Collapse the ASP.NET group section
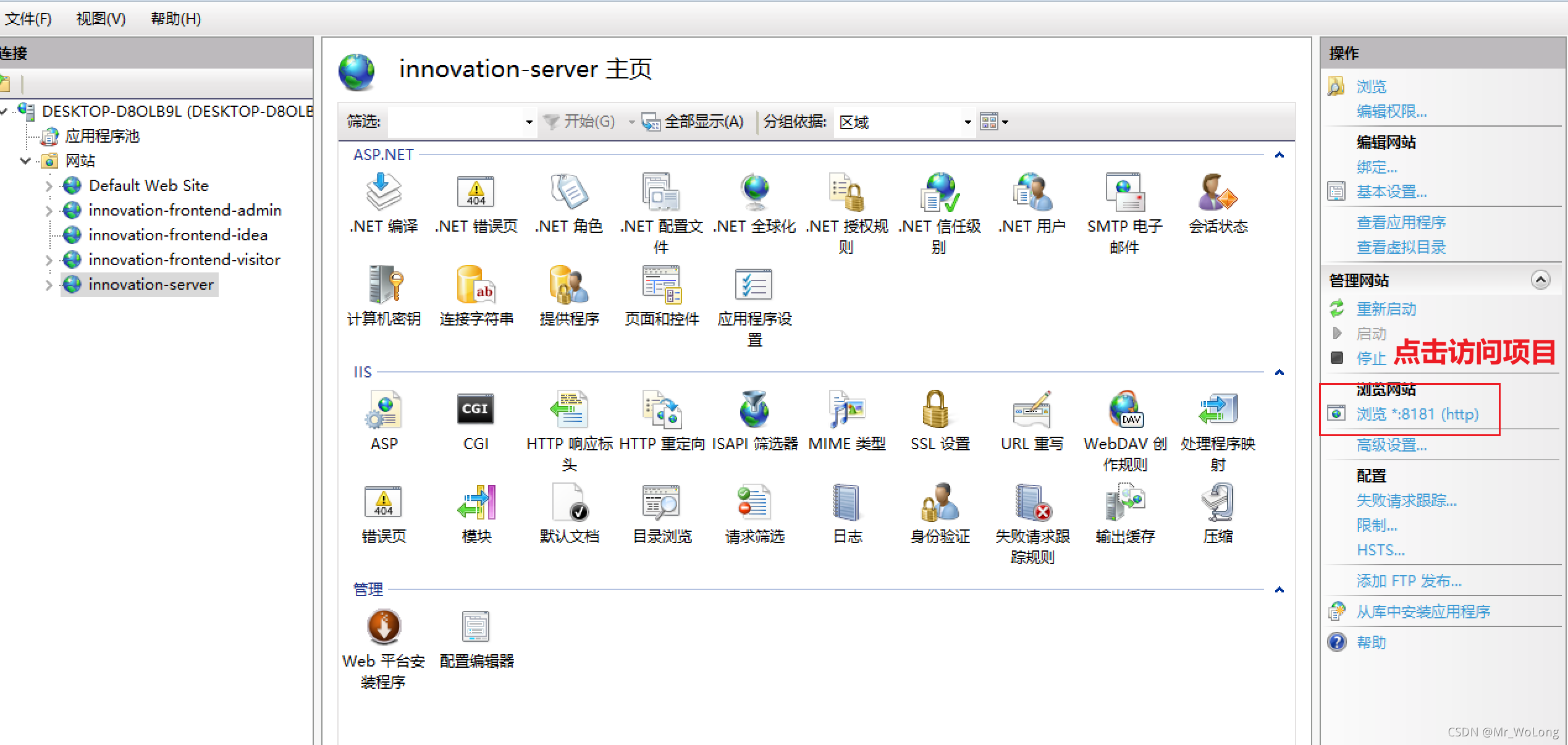 point(1279,155)
